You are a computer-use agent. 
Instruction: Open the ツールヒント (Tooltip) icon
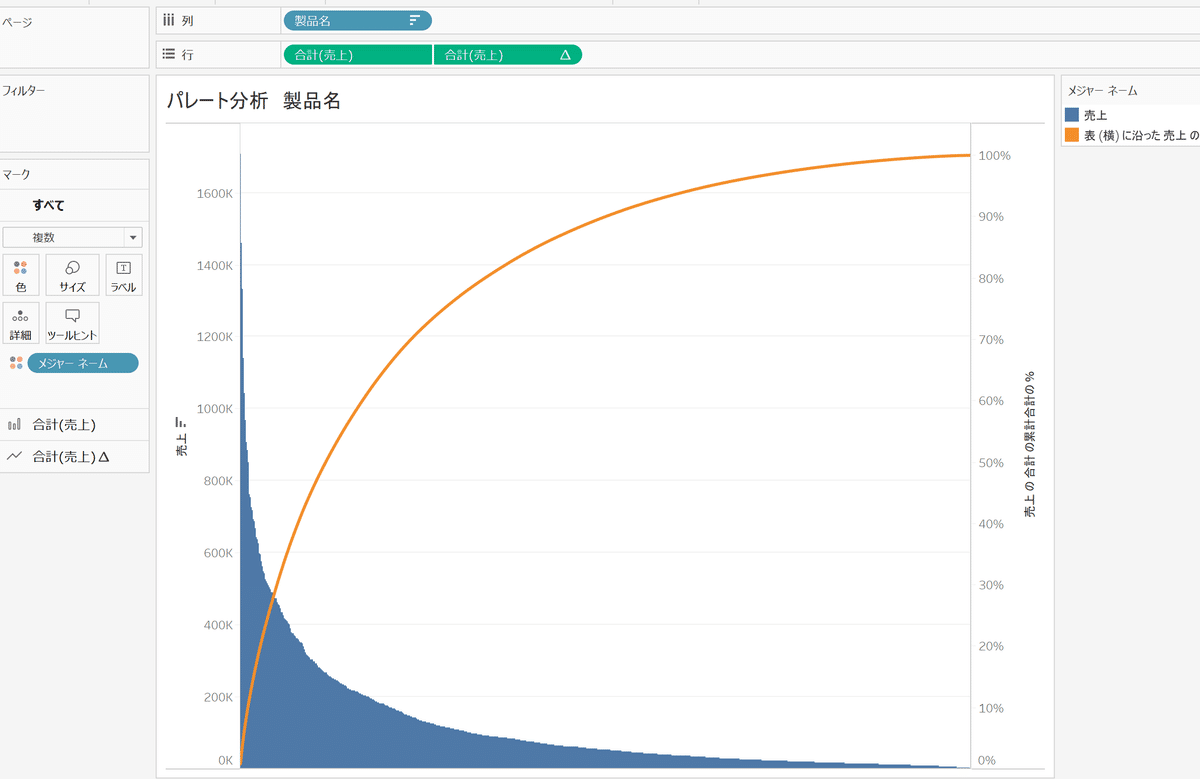72,323
